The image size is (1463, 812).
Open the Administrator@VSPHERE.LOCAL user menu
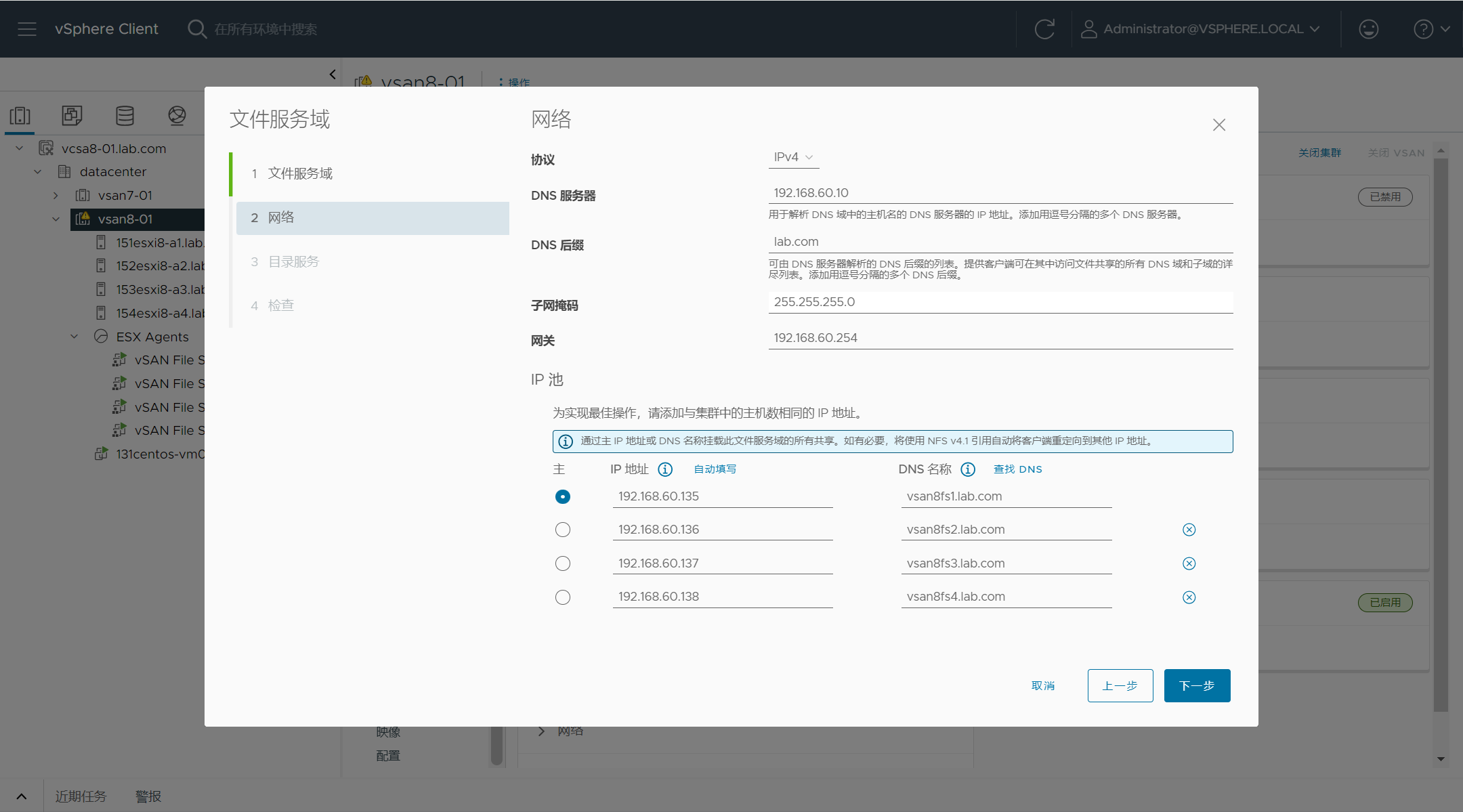[x=1200, y=29]
